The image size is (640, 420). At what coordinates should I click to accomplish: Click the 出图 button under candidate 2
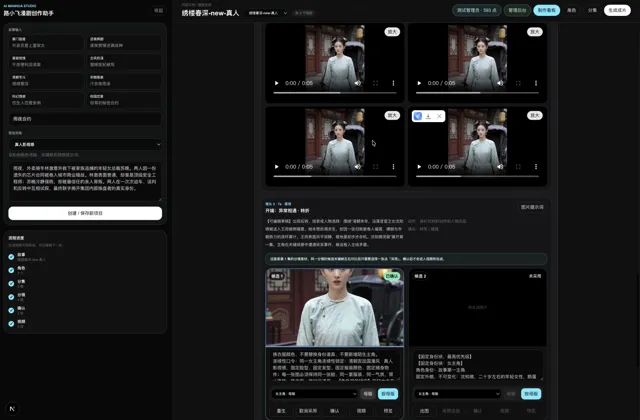click(424, 411)
